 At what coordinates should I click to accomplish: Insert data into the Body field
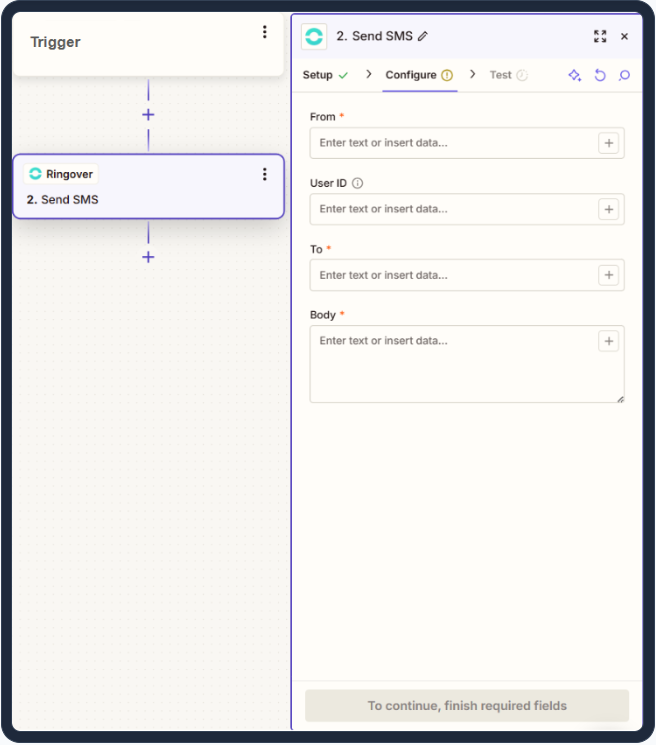pos(608,341)
